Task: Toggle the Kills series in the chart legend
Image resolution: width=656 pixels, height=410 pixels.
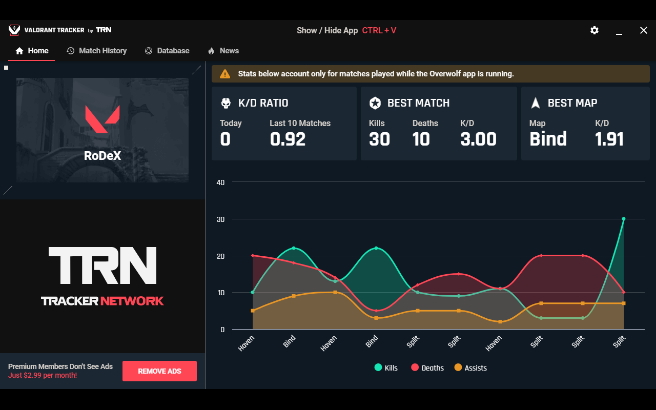Action: [385, 368]
